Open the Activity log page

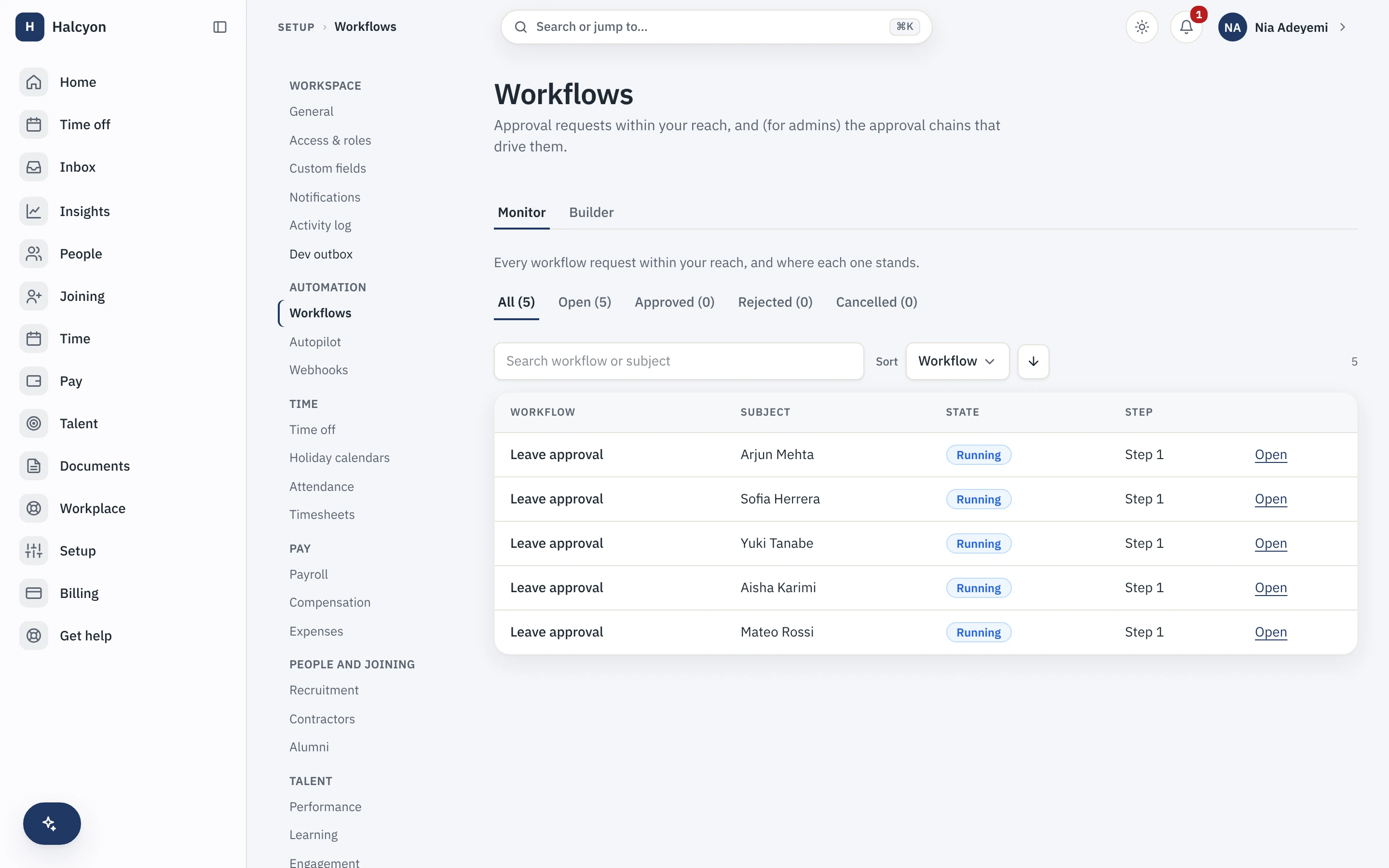pyautogui.click(x=320, y=226)
